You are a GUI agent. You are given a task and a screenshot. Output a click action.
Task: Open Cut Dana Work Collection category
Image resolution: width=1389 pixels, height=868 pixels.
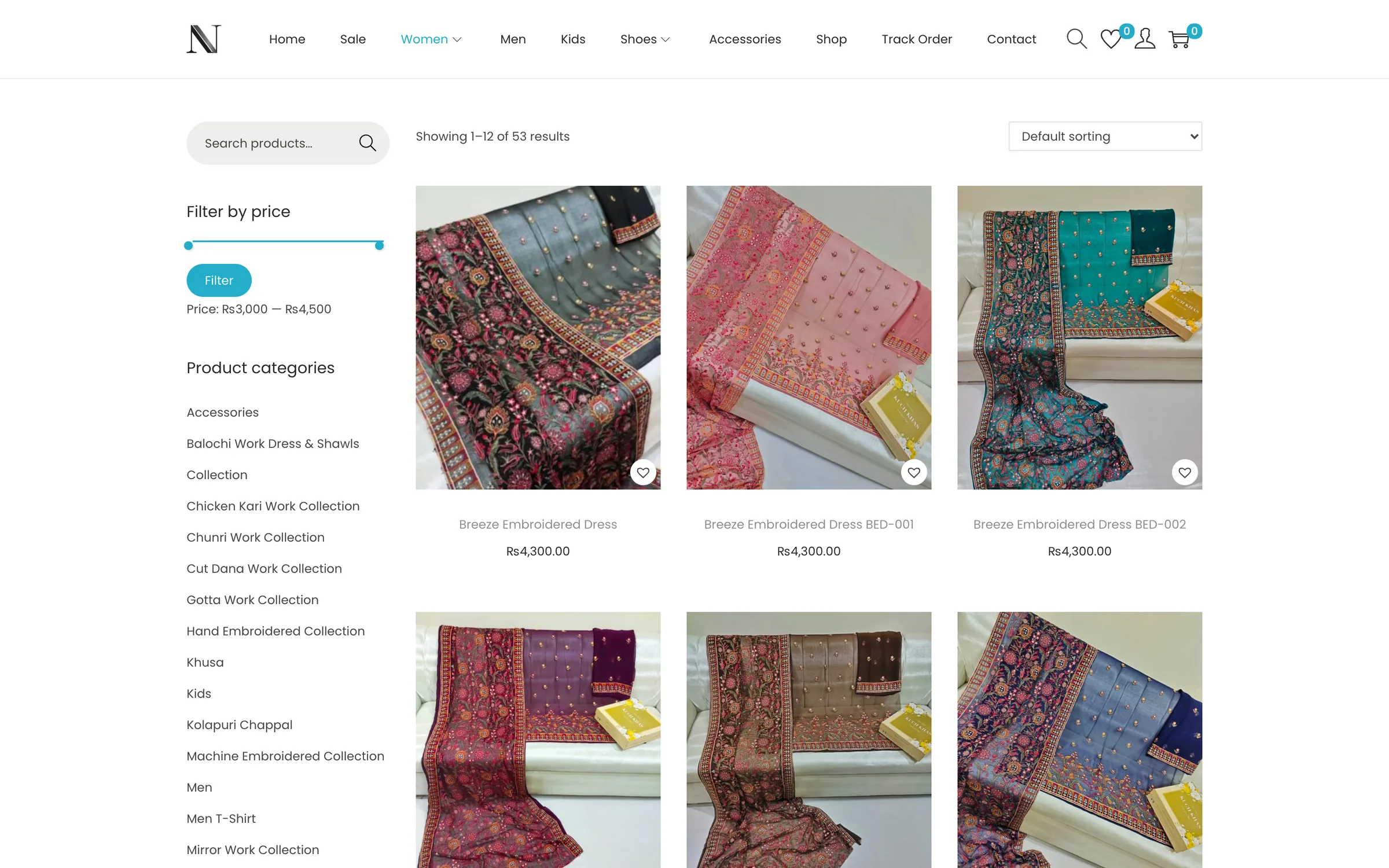[264, 568]
